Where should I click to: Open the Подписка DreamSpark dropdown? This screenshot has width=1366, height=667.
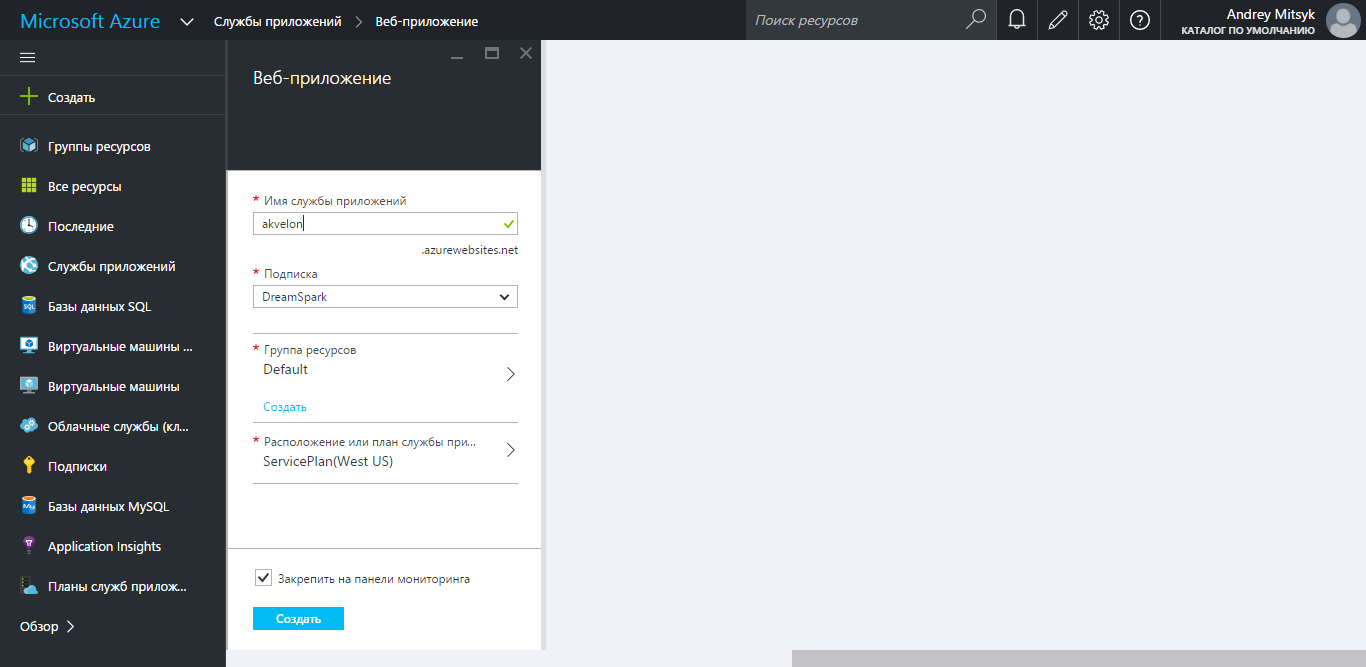[385, 297]
